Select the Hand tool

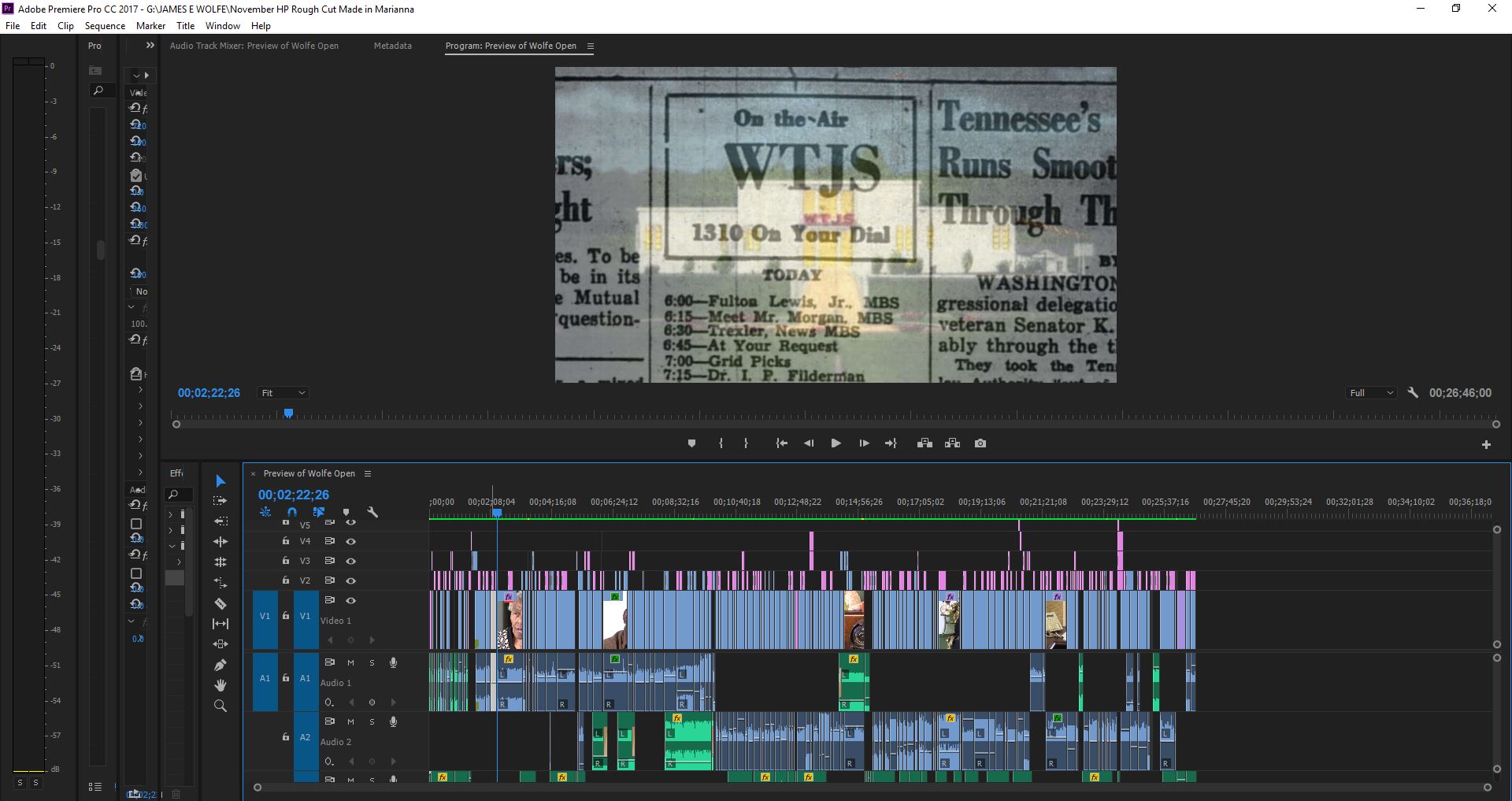coord(220,685)
